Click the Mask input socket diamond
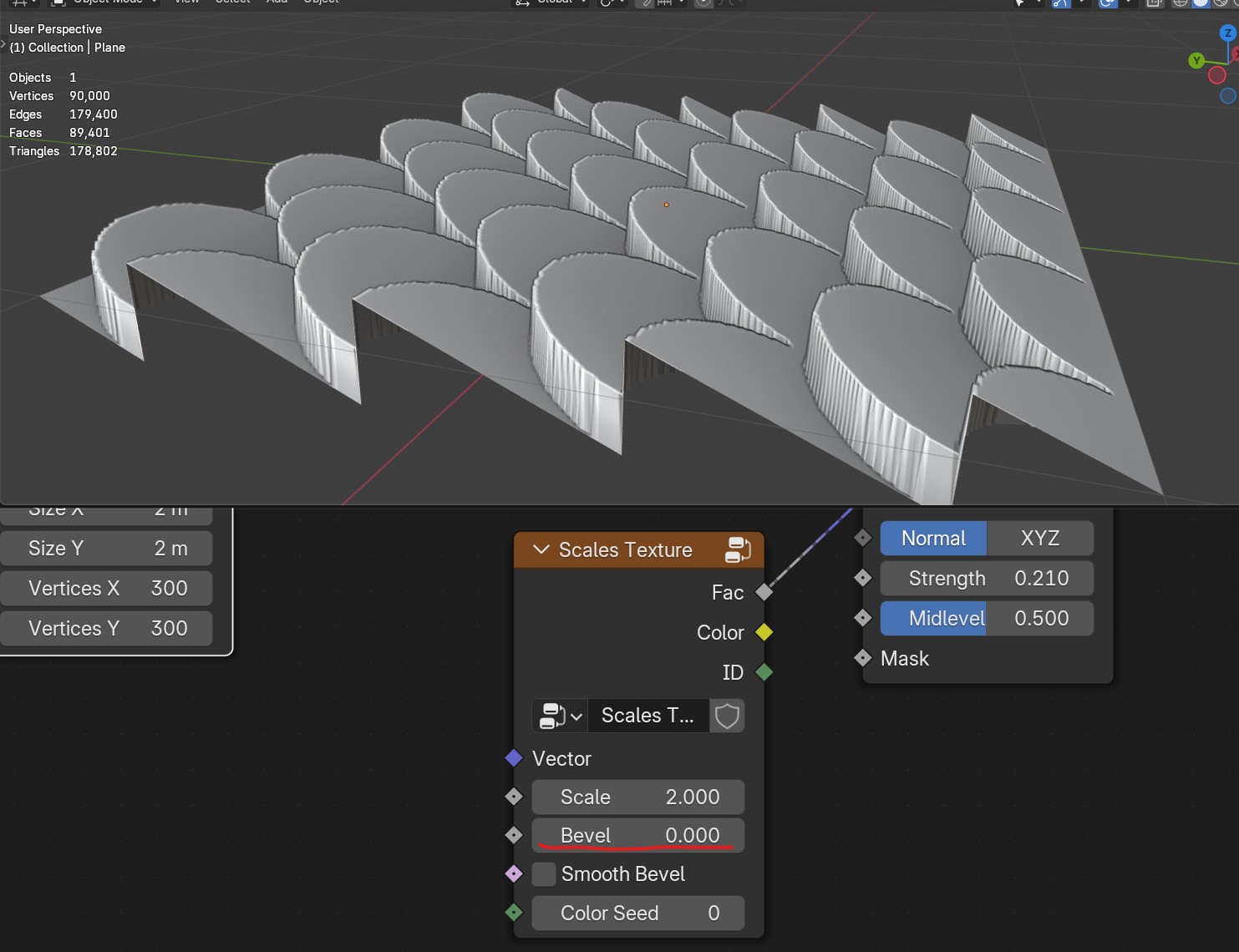This screenshot has width=1239, height=952. tap(863, 658)
